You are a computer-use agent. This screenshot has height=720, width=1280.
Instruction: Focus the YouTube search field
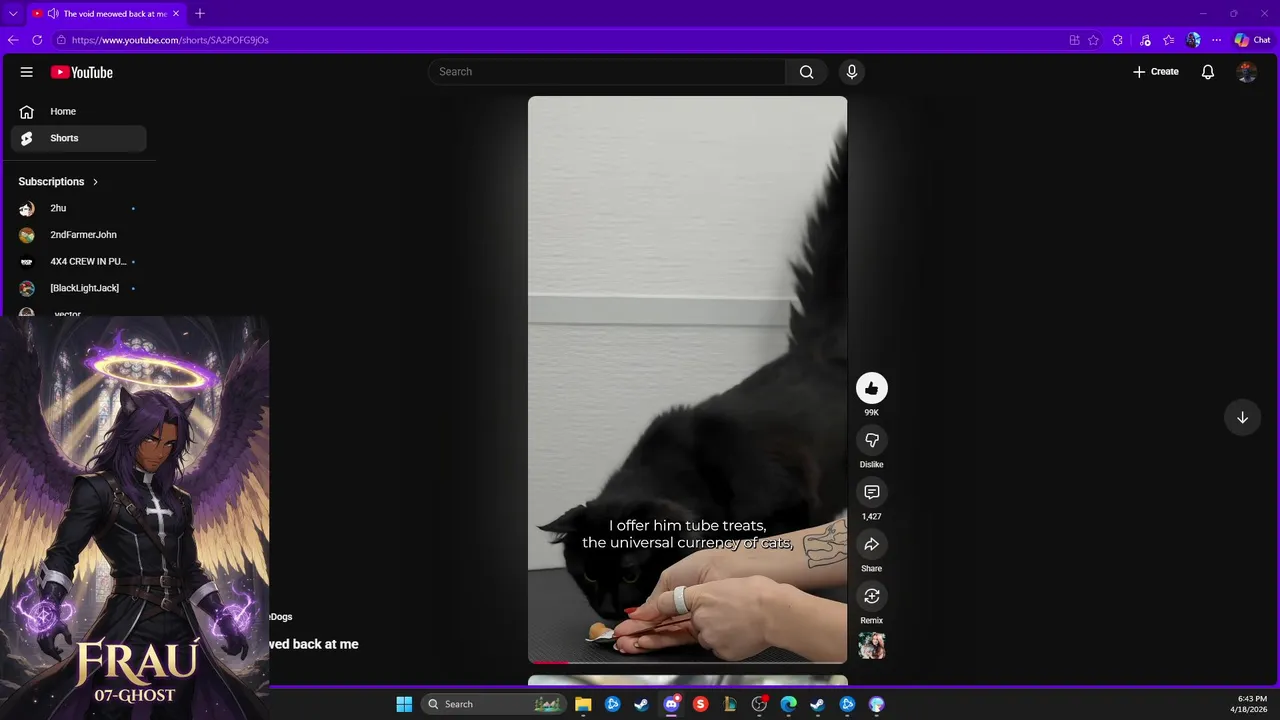click(x=607, y=72)
